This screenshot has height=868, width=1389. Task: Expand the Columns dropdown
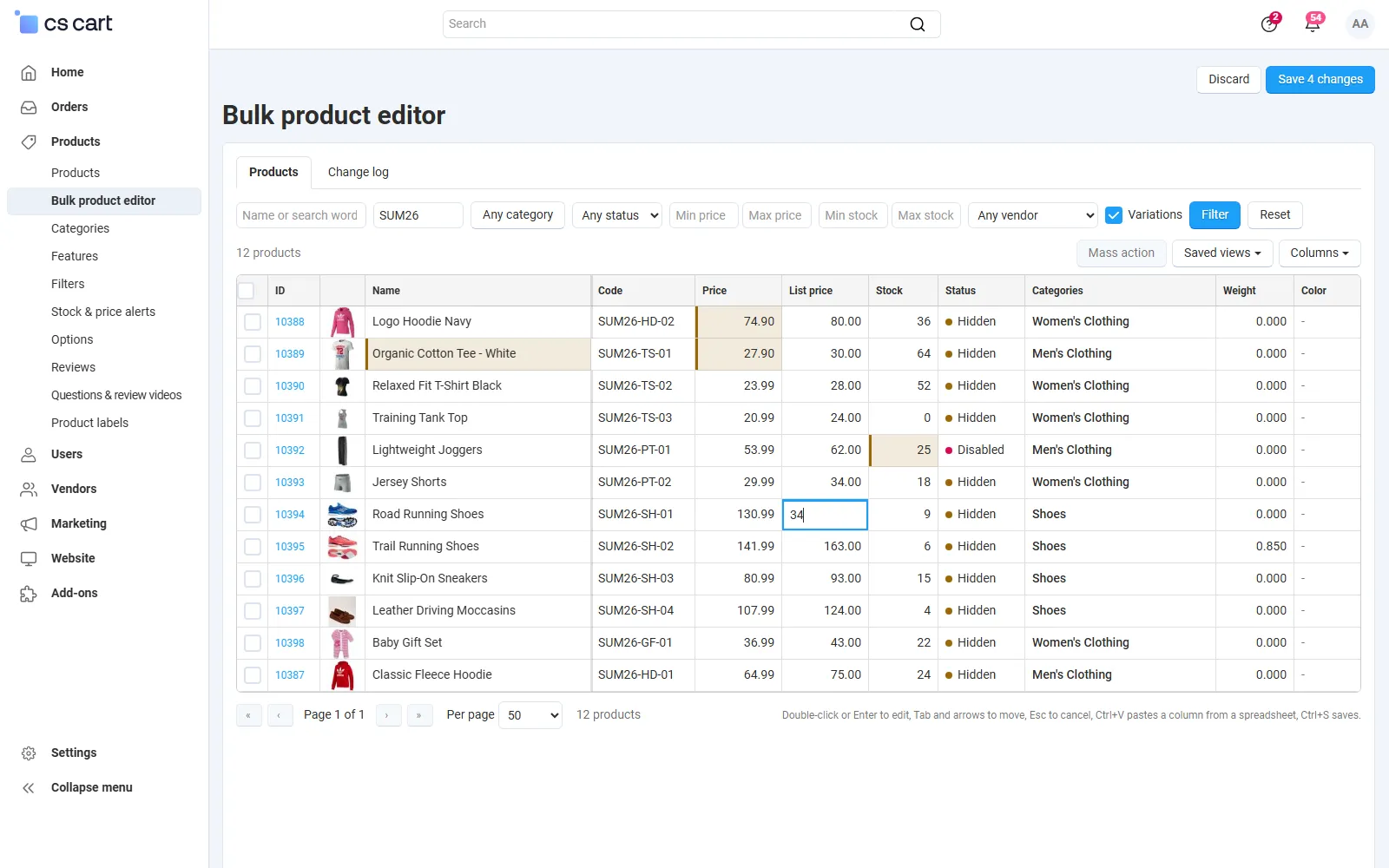1320,253
